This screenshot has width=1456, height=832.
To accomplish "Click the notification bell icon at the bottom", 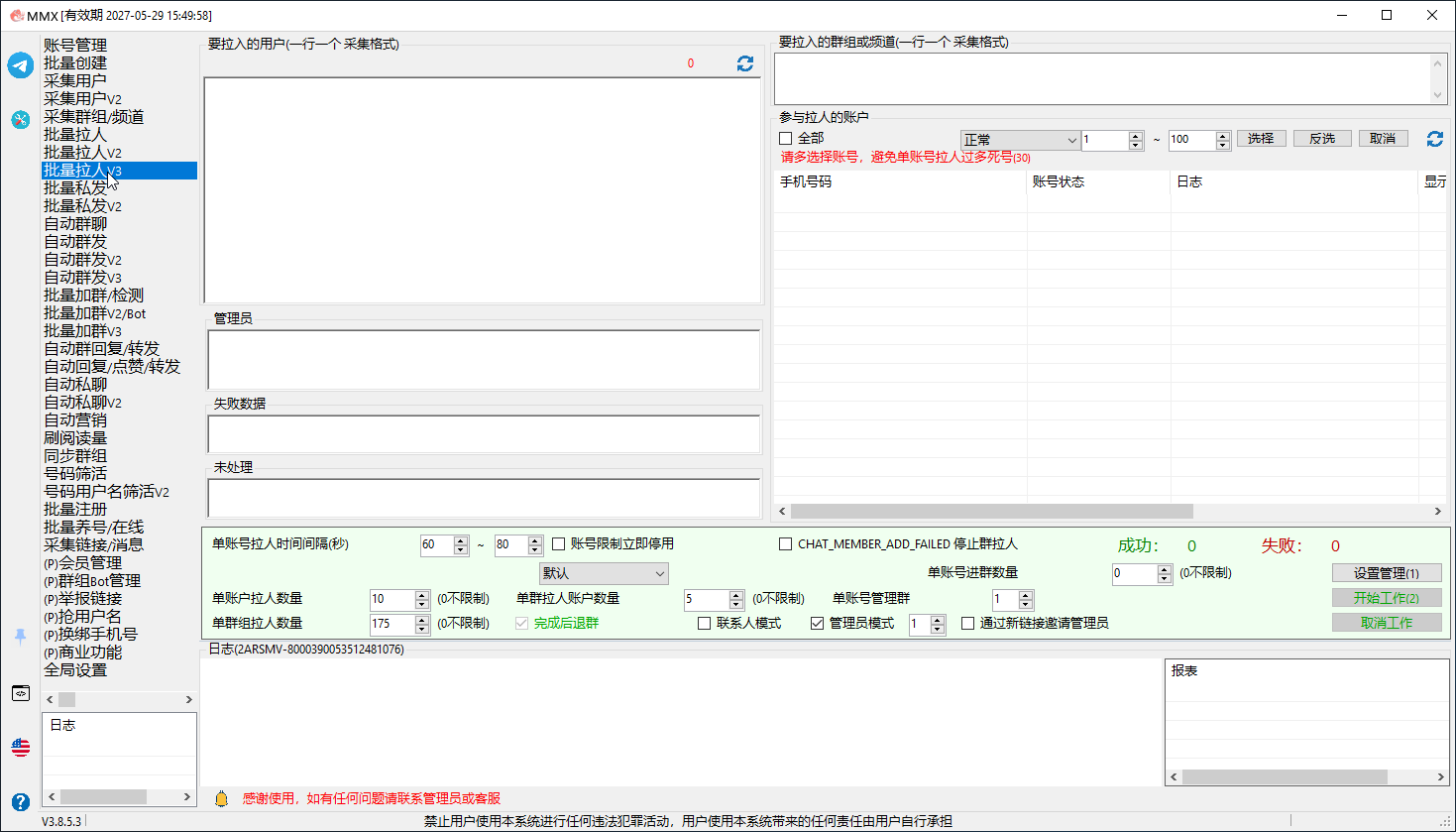I will [x=222, y=798].
